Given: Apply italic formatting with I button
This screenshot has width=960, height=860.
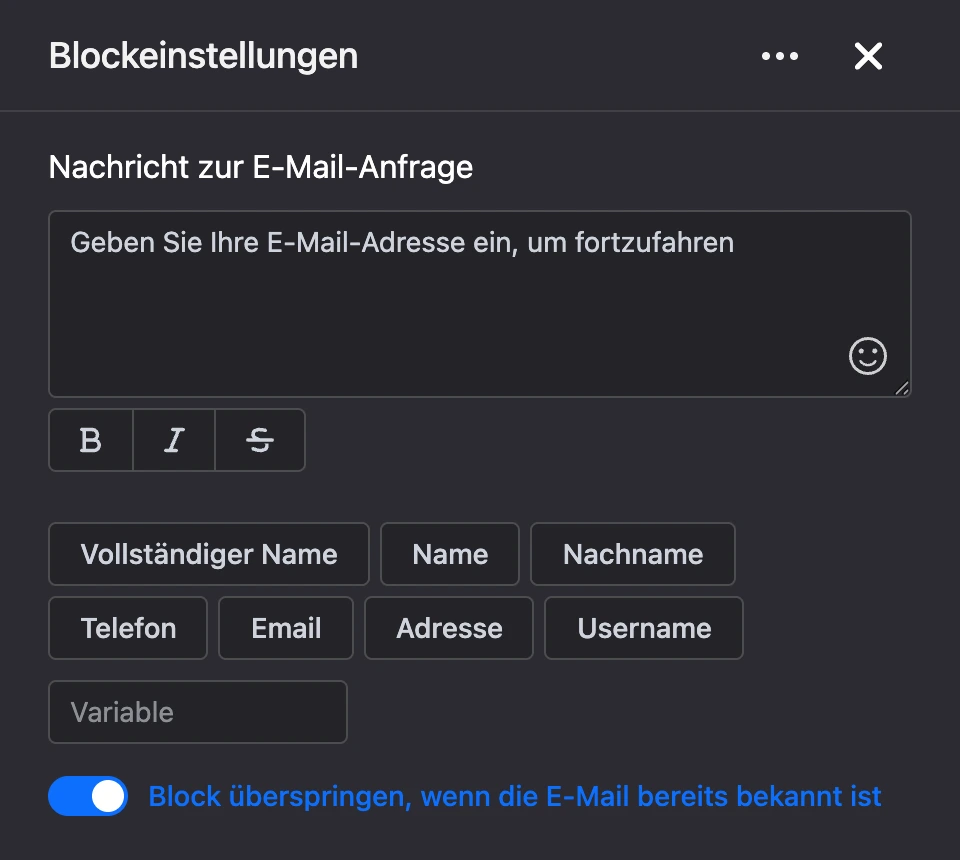Looking at the screenshot, I should pos(174,440).
